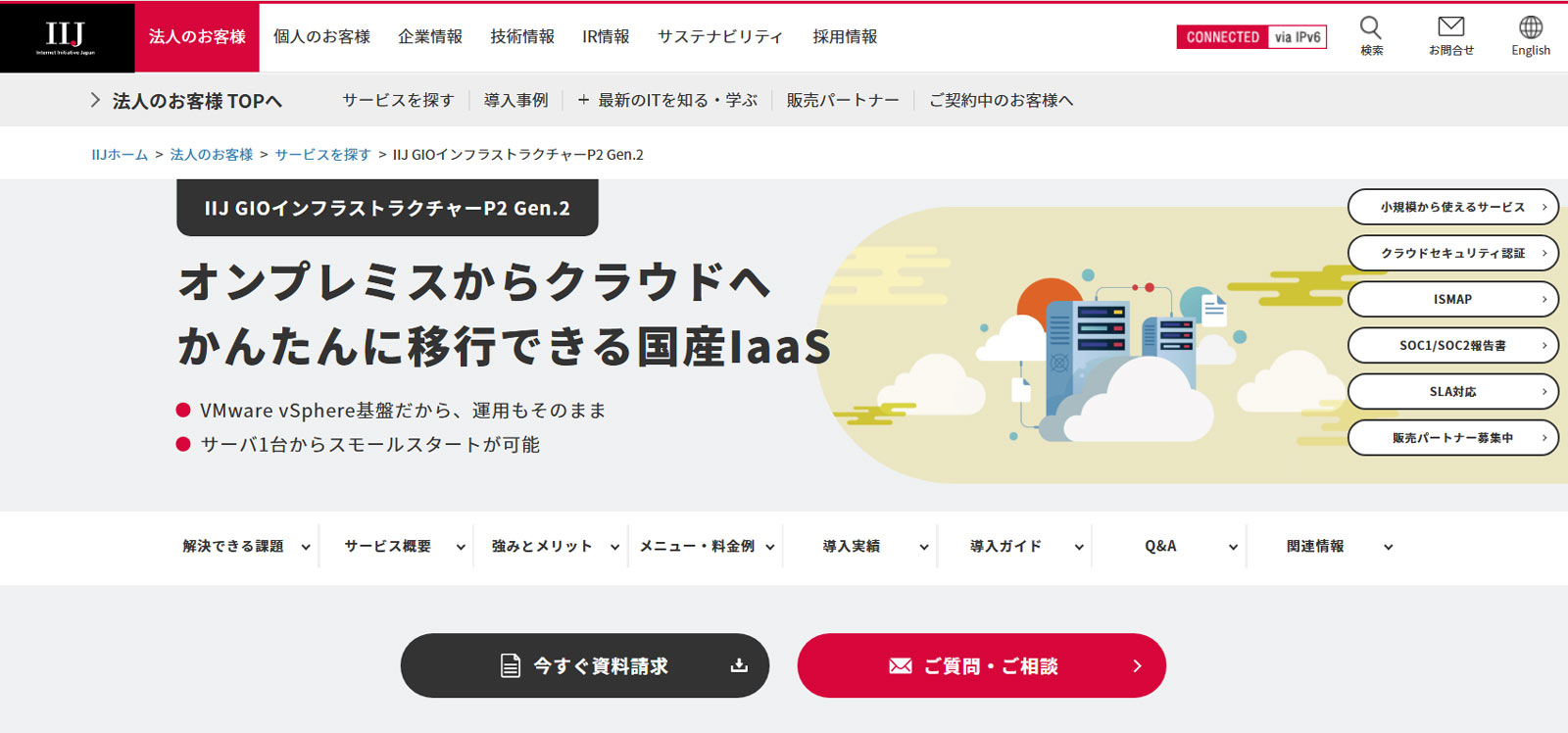This screenshot has width=1568, height=733.
Task: Click 導入ガイド anchor tab
Action: click(x=1005, y=546)
